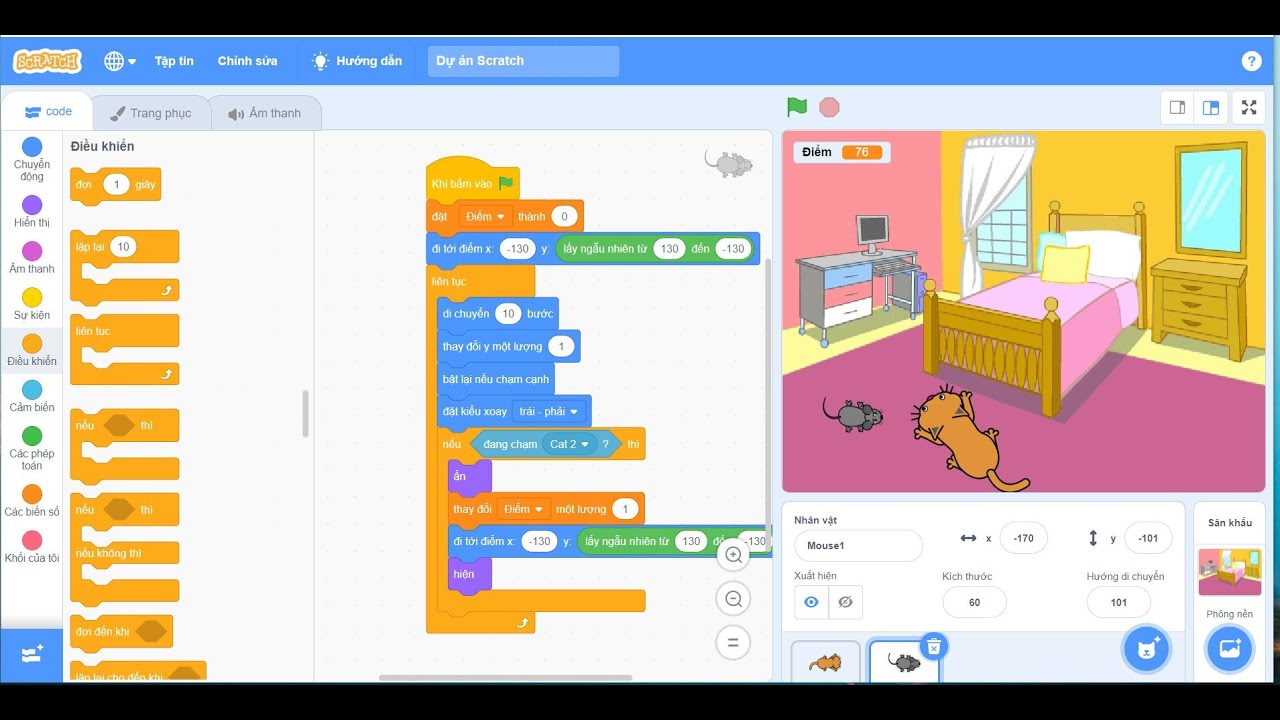The width and height of the screenshot is (1280, 720).
Task: Click the zoom in workspace button
Action: (x=733, y=555)
